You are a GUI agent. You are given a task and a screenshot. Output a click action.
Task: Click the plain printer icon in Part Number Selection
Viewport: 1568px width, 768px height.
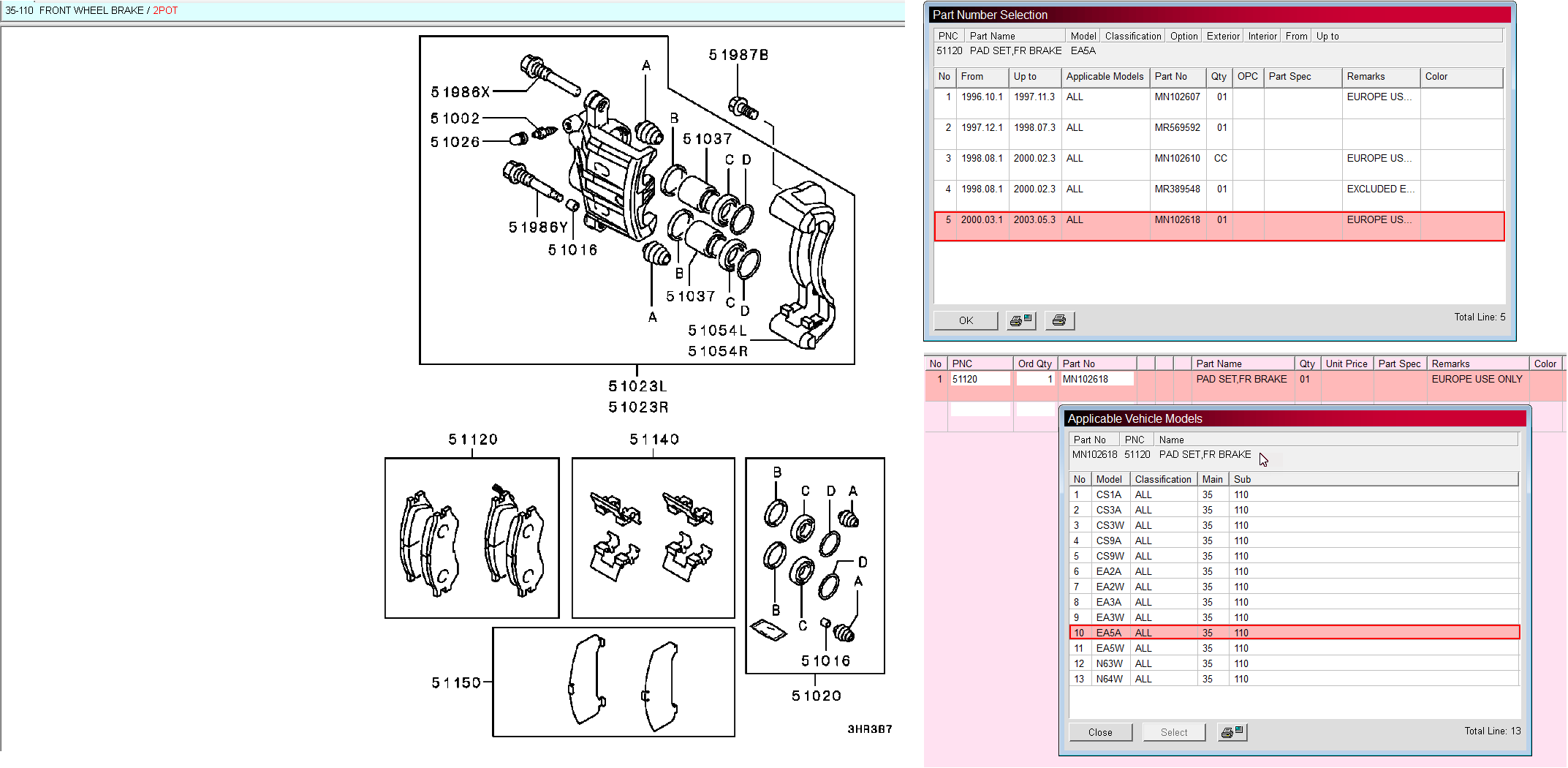pos(1058,320)
